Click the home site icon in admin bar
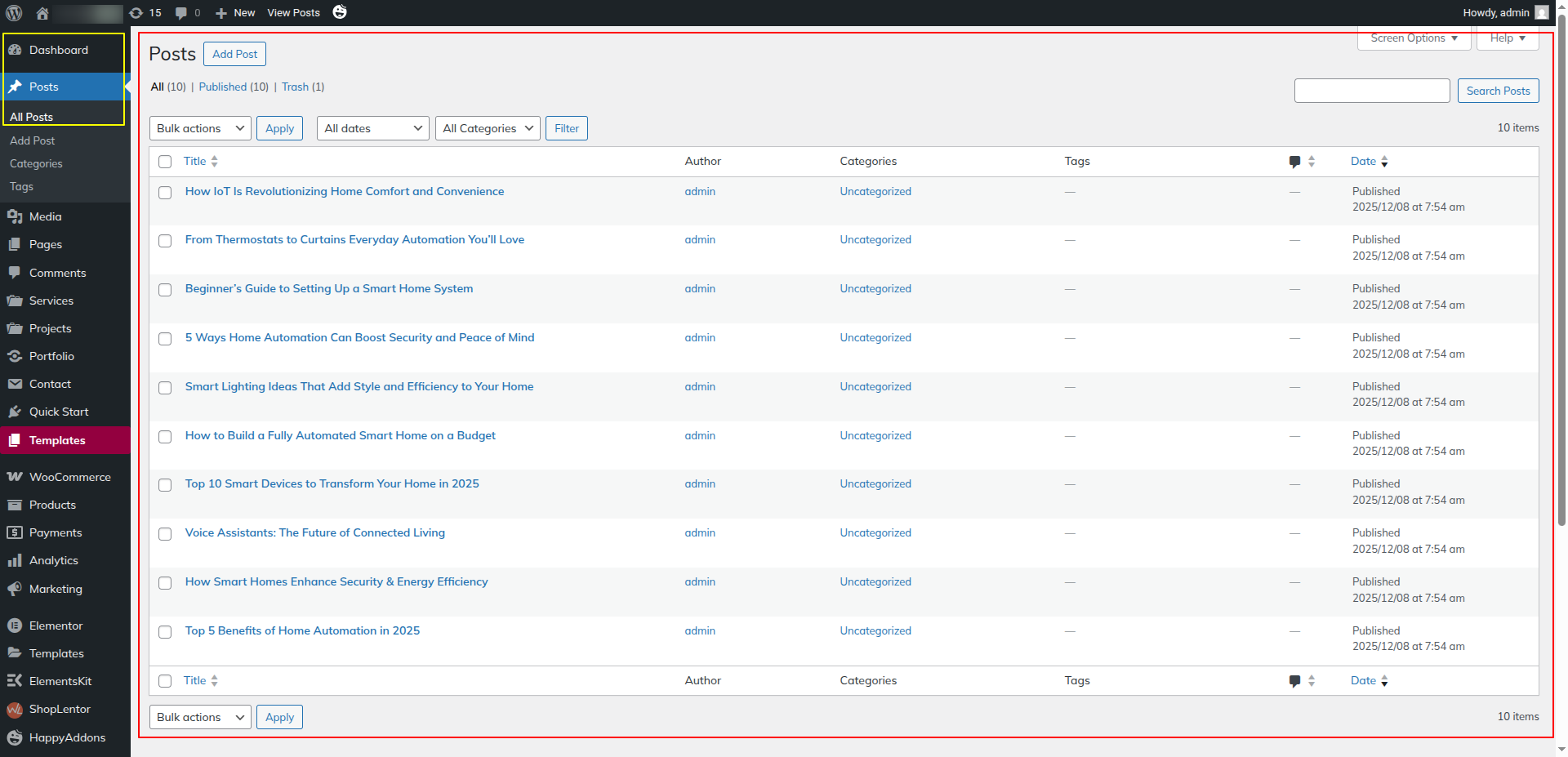 pos(42,13)
